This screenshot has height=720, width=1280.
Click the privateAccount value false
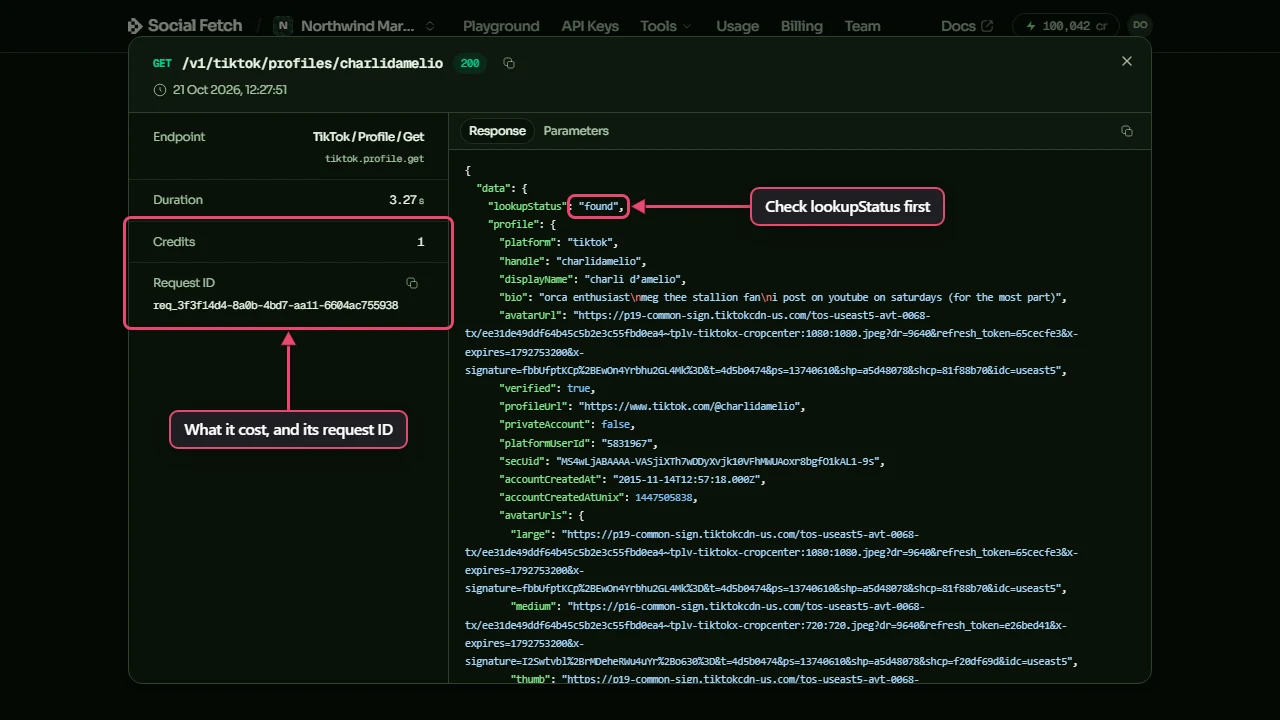617,424
